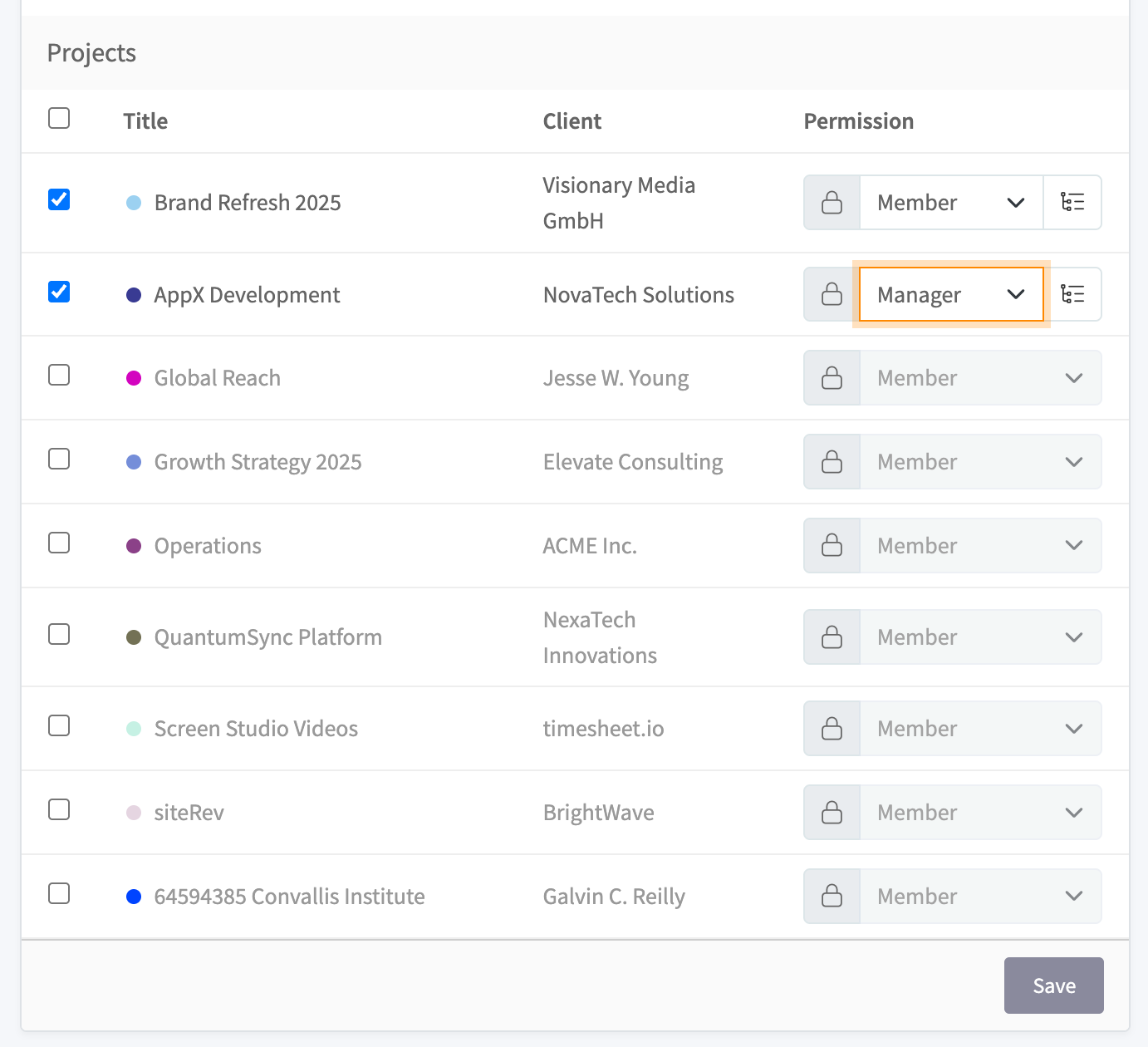Viewport: 1148px width, 1047px height.
Task: Open the Member dropdown for Brand Refresh 2025
Action: click(x=950, y=202)
